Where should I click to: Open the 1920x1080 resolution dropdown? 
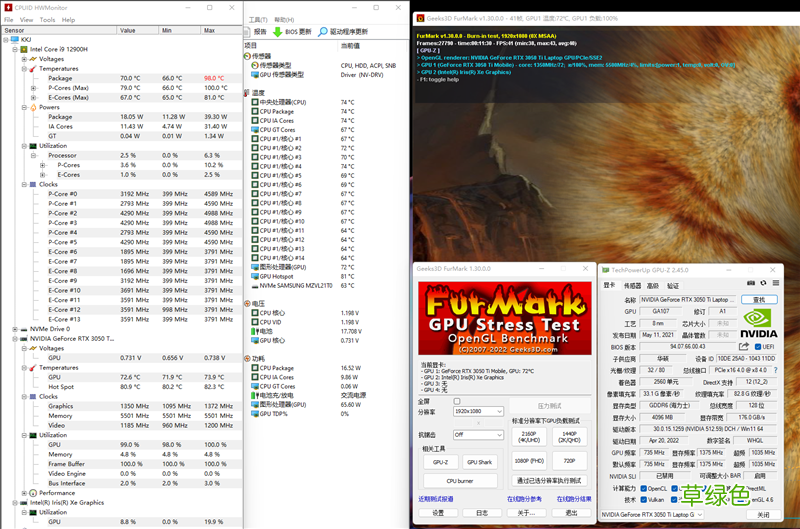pyautogui.click(x=478, y=411)
